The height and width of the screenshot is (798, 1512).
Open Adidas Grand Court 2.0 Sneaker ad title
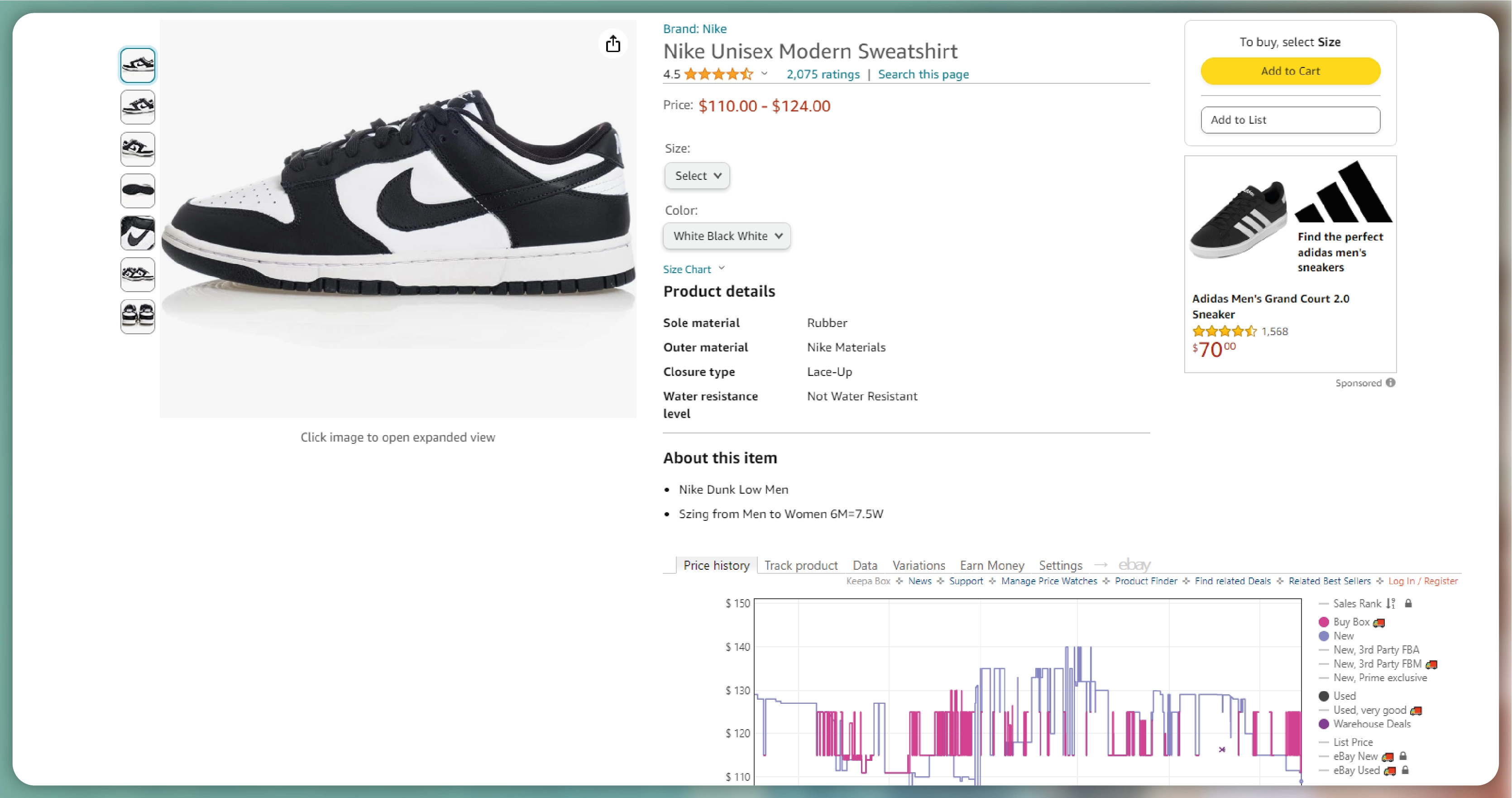pyautogui.click(x=1270, y=306)
